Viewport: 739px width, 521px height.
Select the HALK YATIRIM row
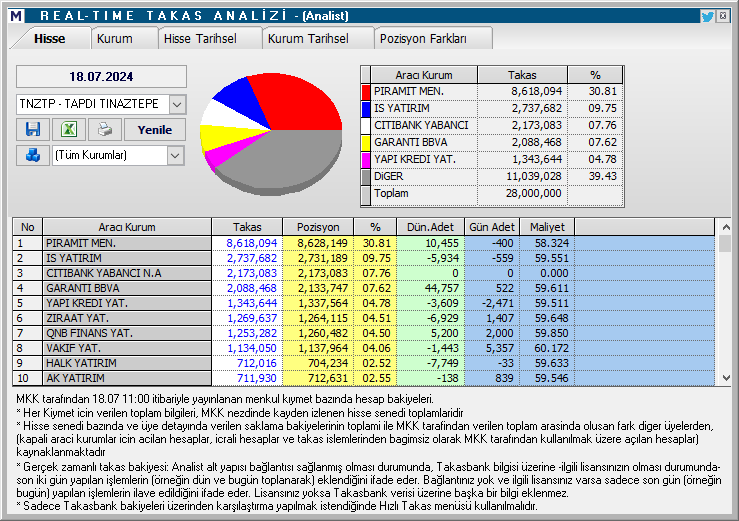tap(363, 364)
